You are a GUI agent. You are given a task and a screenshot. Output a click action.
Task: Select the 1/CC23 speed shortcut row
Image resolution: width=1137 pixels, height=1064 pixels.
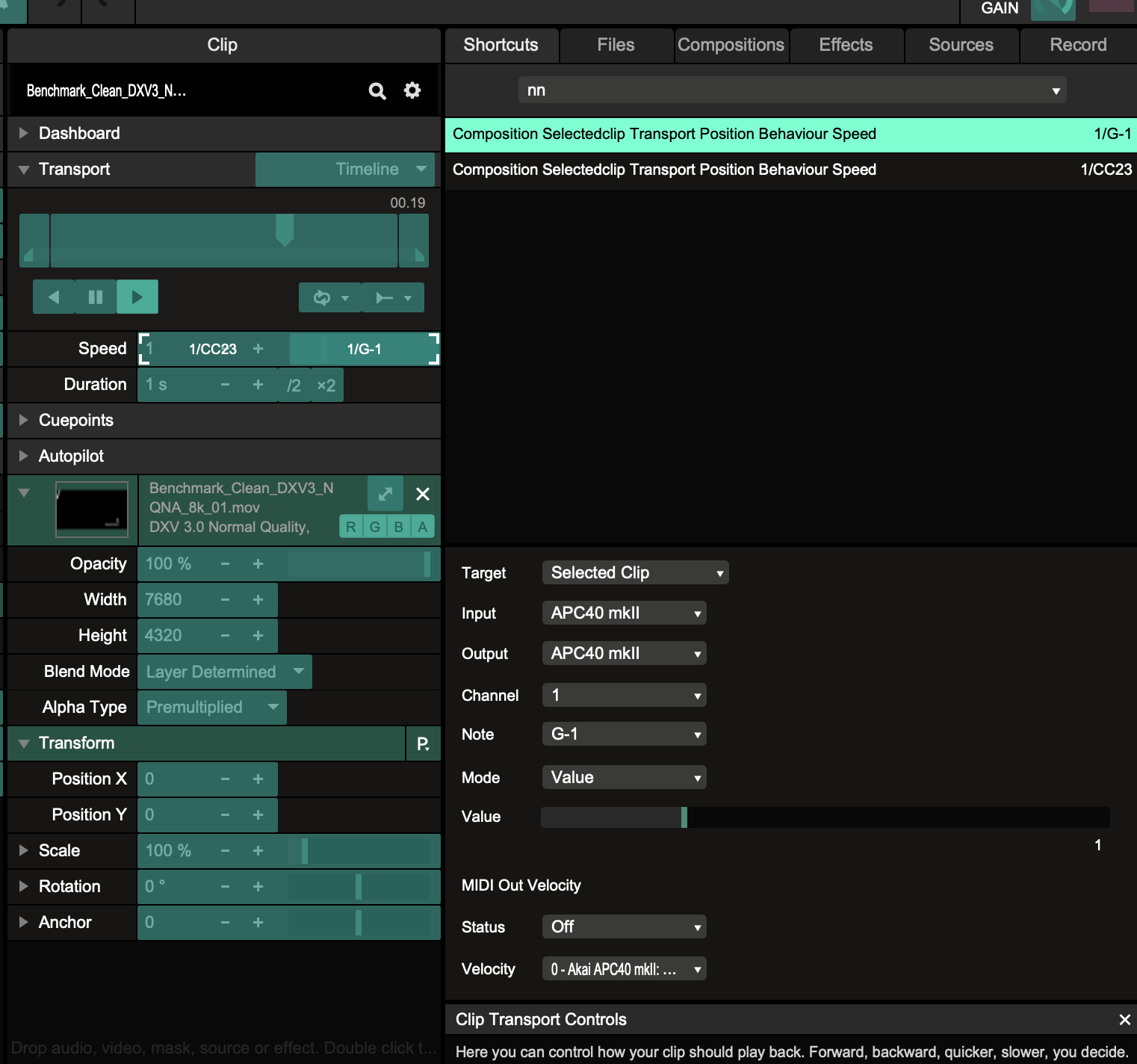790,170
